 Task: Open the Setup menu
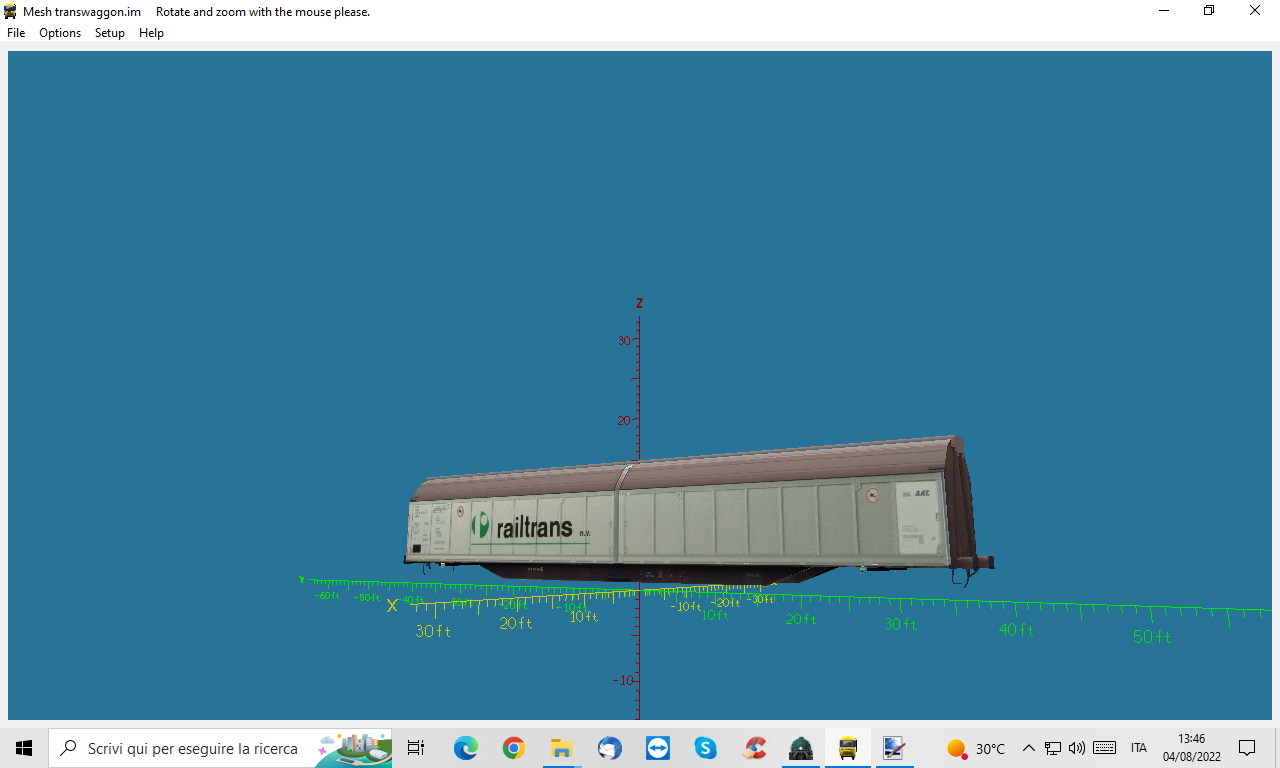(110, 33)
